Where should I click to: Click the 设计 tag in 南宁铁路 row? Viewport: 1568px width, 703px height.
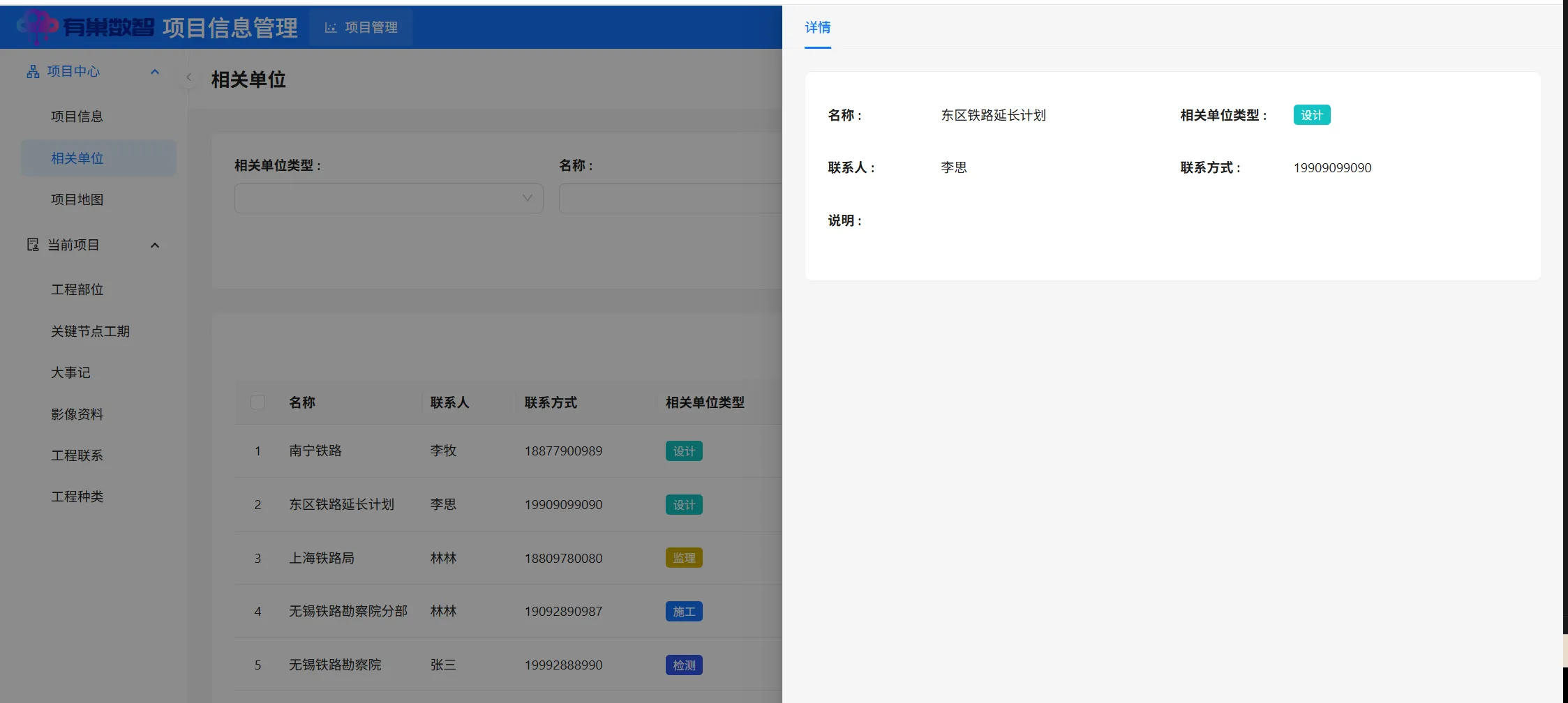point(684,451)
